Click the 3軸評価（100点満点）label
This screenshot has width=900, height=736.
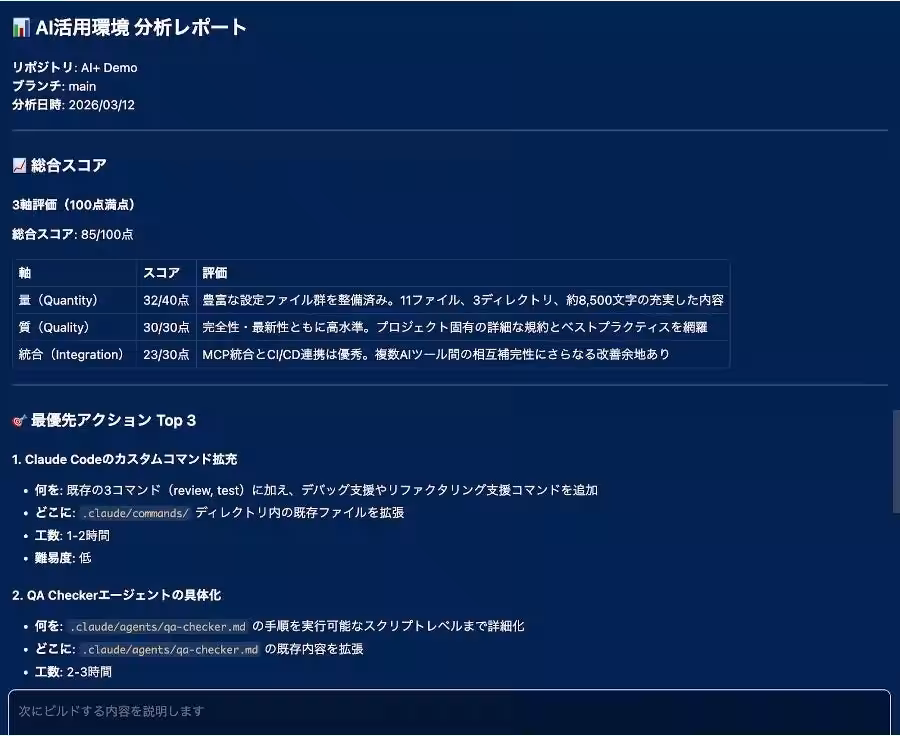coord(74,203)
